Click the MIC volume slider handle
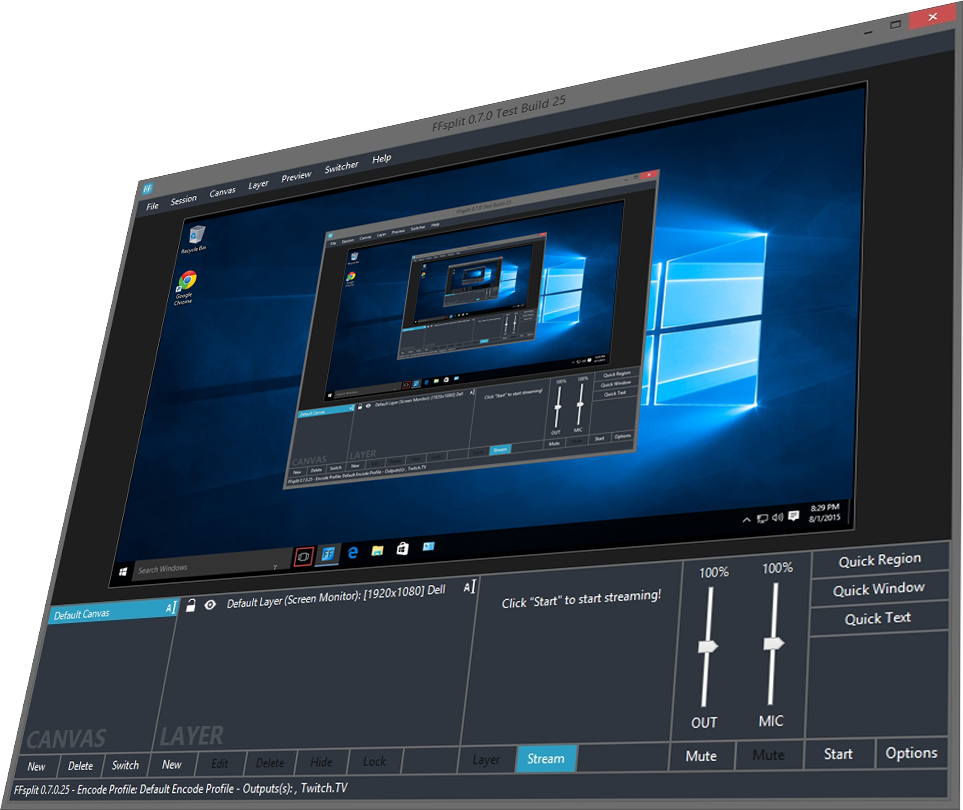 point(772,644)
